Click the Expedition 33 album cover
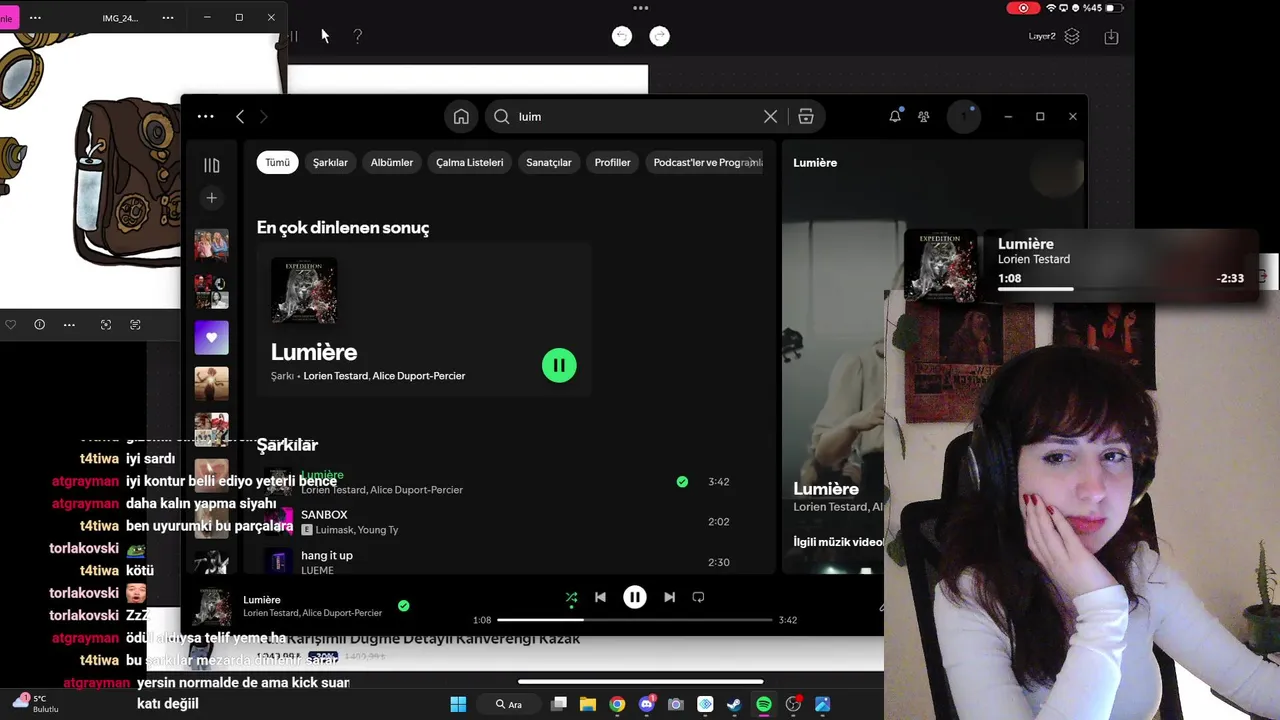1280x720 pixels. click(304, 291)
